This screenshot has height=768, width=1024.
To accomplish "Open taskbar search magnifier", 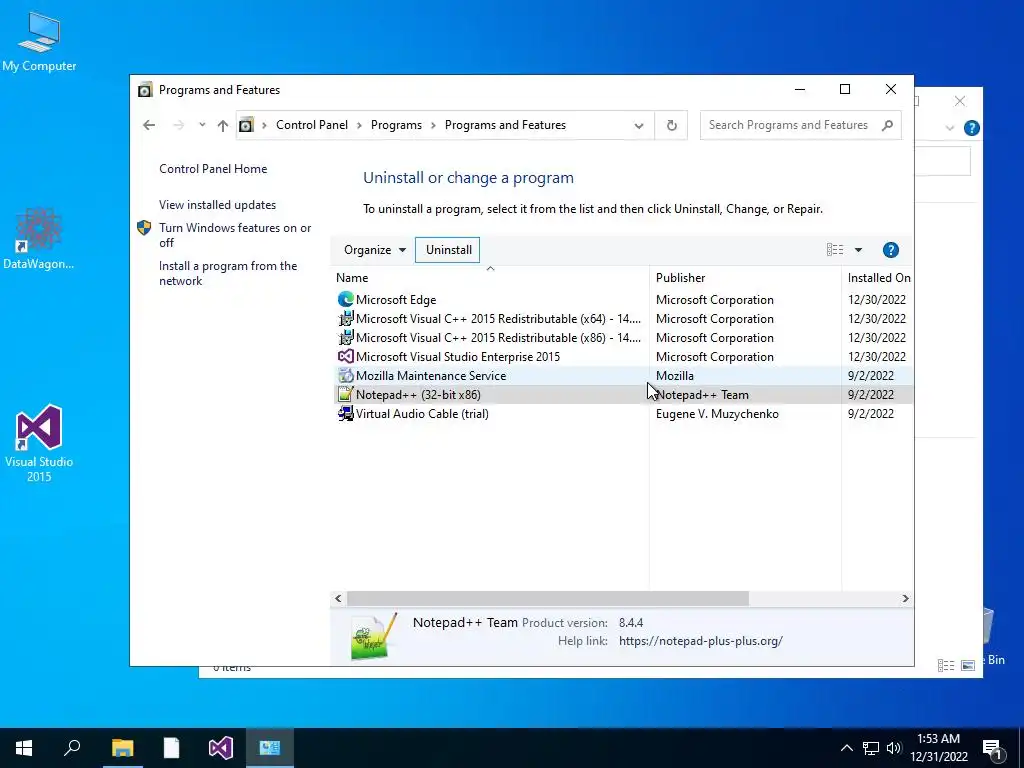I will [72, 747].
